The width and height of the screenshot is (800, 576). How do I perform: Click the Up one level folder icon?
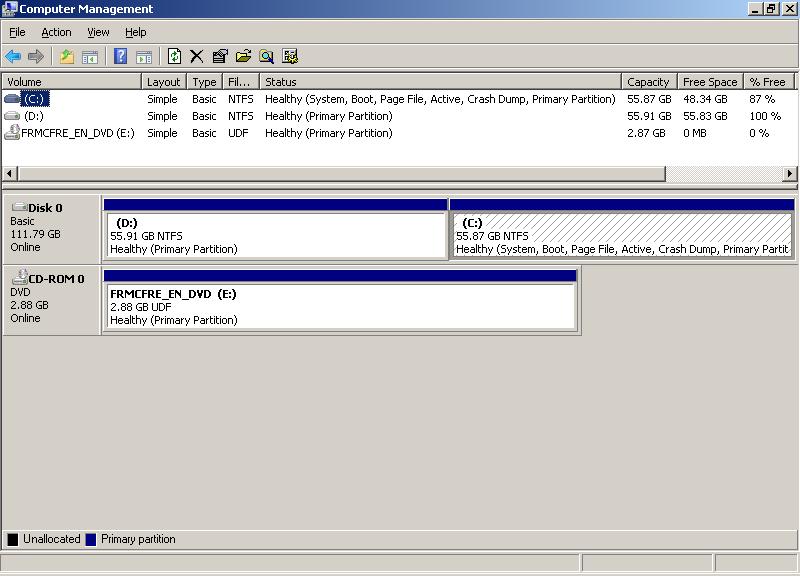[66, 57]
